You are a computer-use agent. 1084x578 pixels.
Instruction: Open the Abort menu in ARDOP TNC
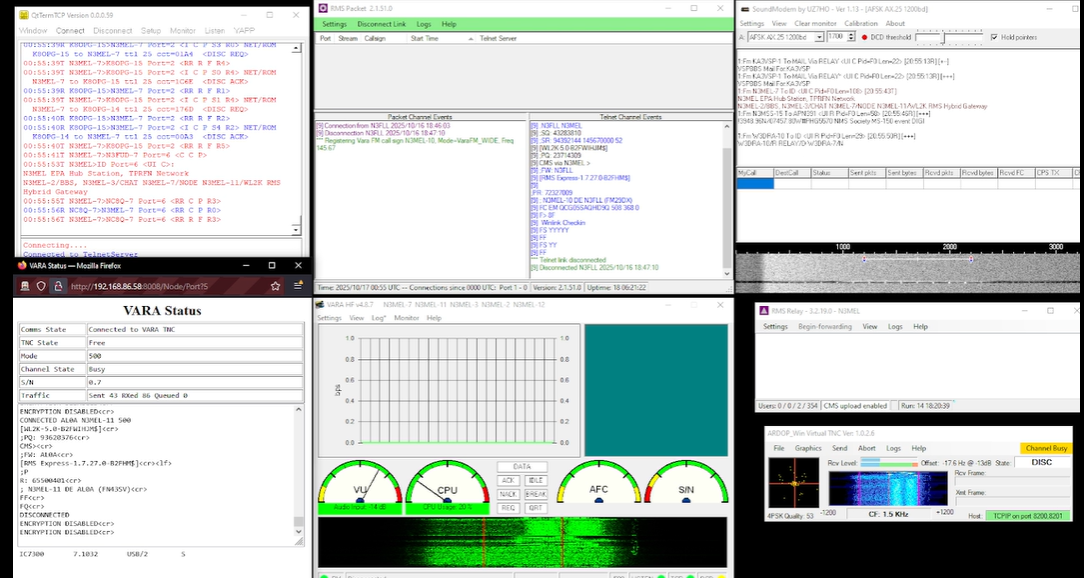[x=866, y=448]
